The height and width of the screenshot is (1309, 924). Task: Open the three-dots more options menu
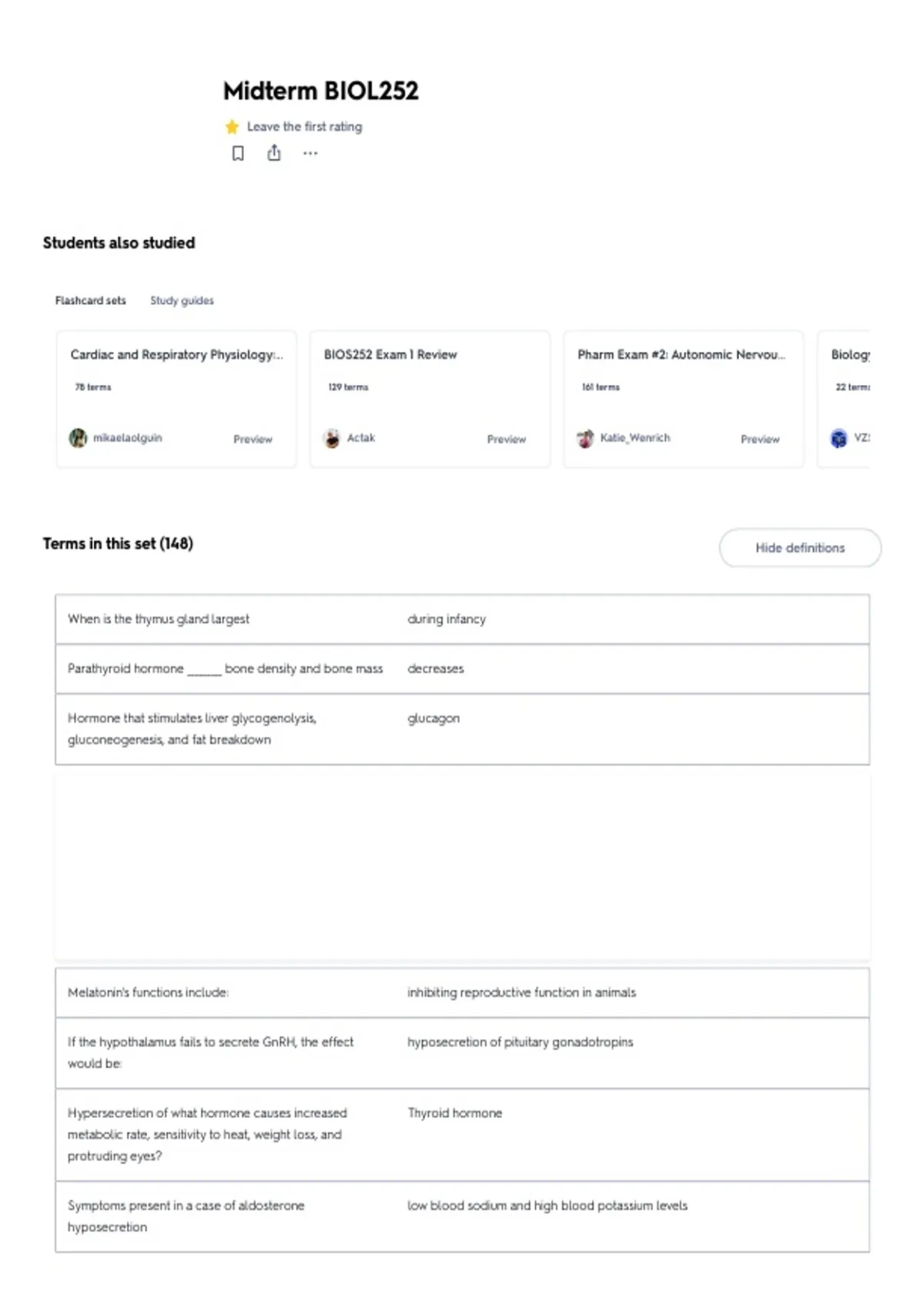pos(310,153)
